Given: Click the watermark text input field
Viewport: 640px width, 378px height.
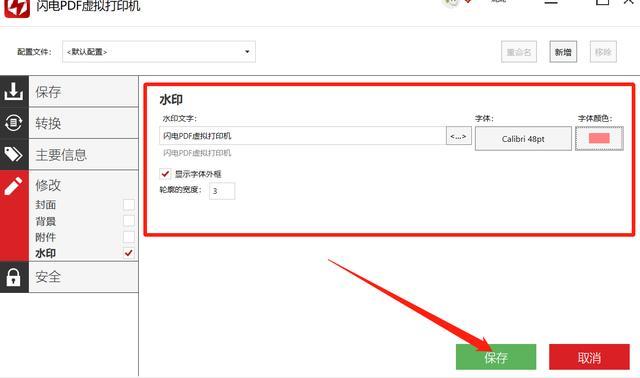Looking at the screenshot, I should pos(302,136).
